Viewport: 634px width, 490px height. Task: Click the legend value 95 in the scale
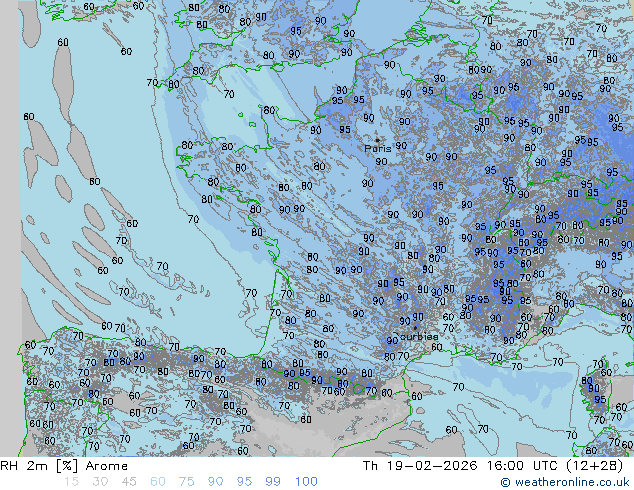pyautogui.click(x=244, y=482)
